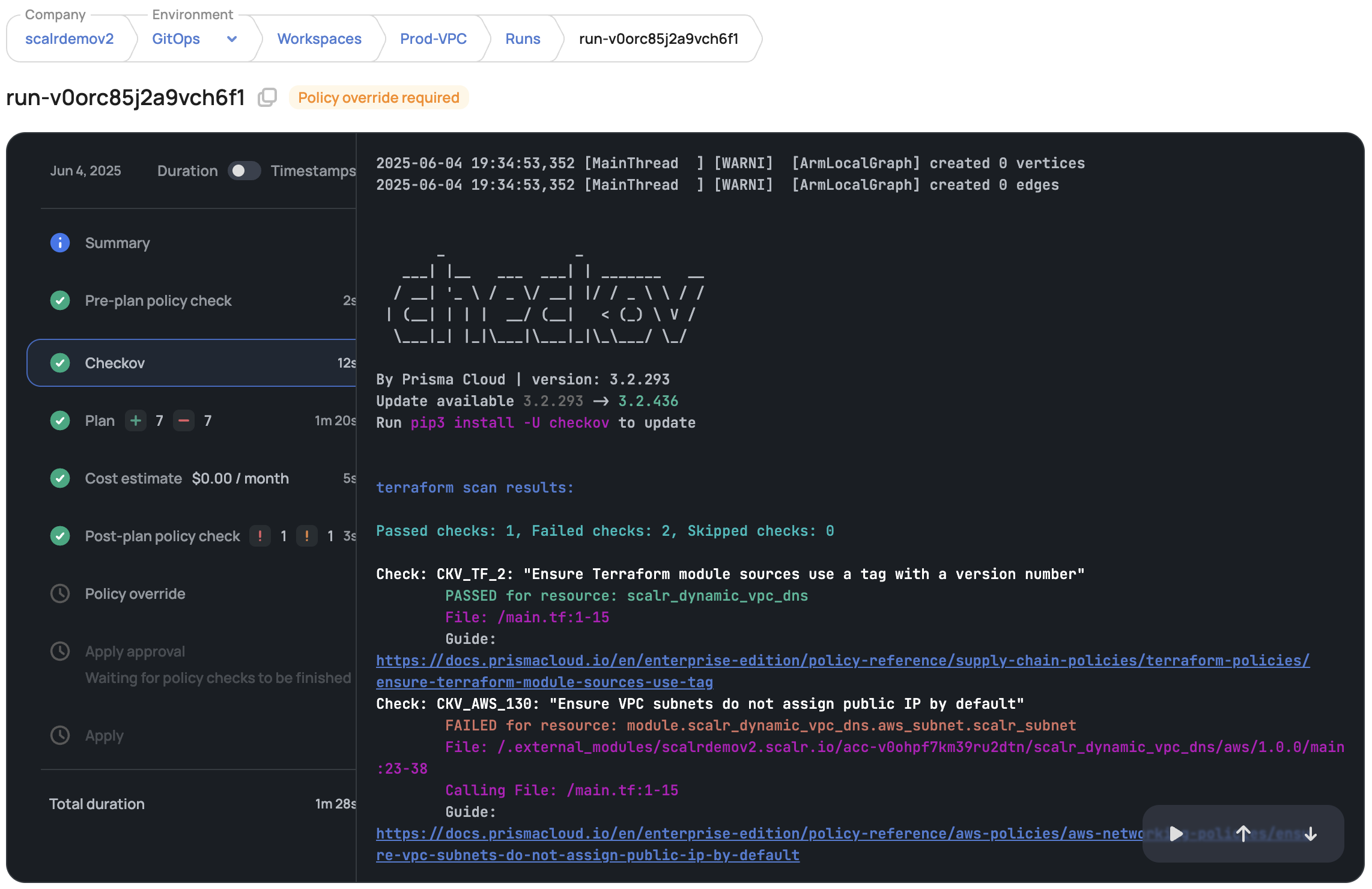The height and width of the screenshot is (889, 1372).
Task: Click the clock icon beside Policy override
Action: 60,593
